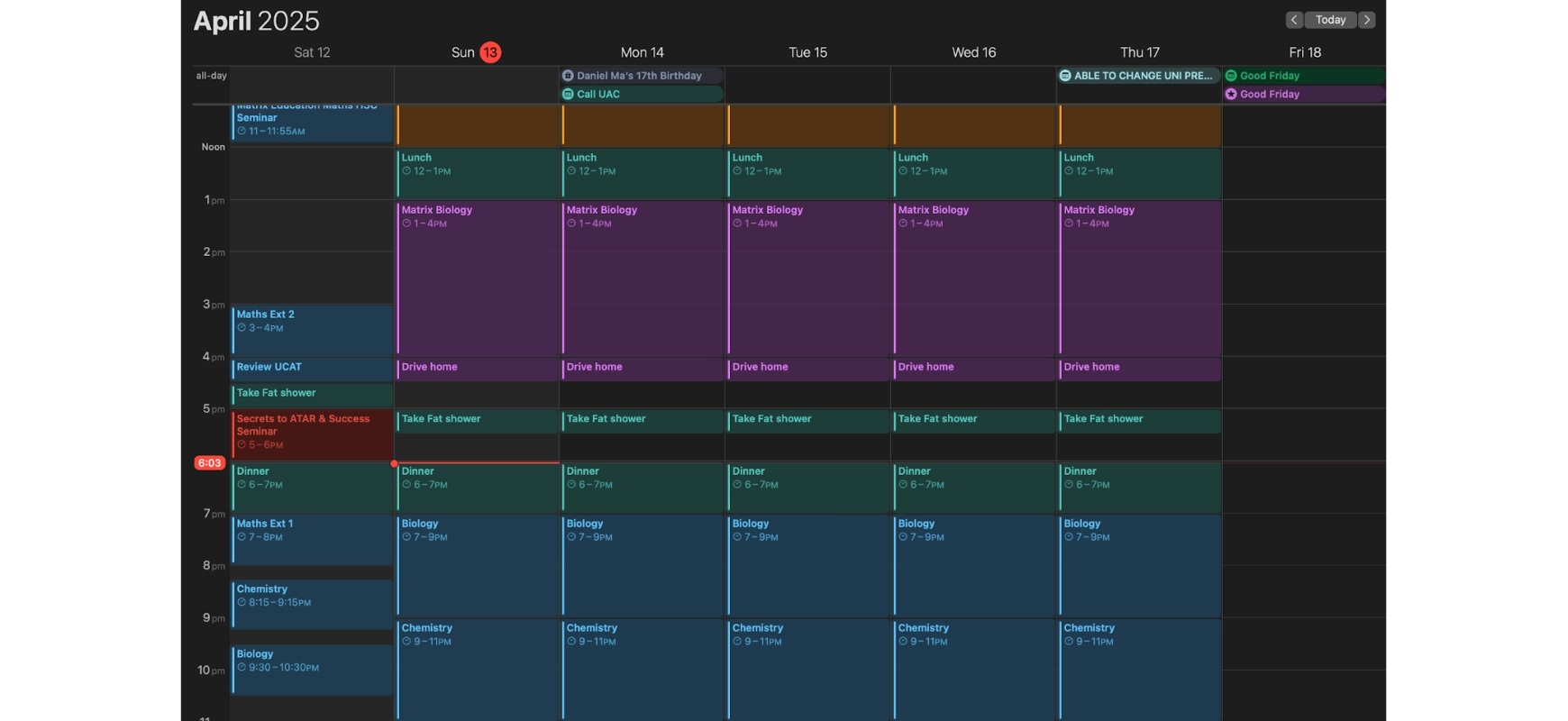Viewport: 1568px width, 721px height.
Task: Open the Matrix Education Maths HSC Seminar event
Action: [x=312, y=123]
